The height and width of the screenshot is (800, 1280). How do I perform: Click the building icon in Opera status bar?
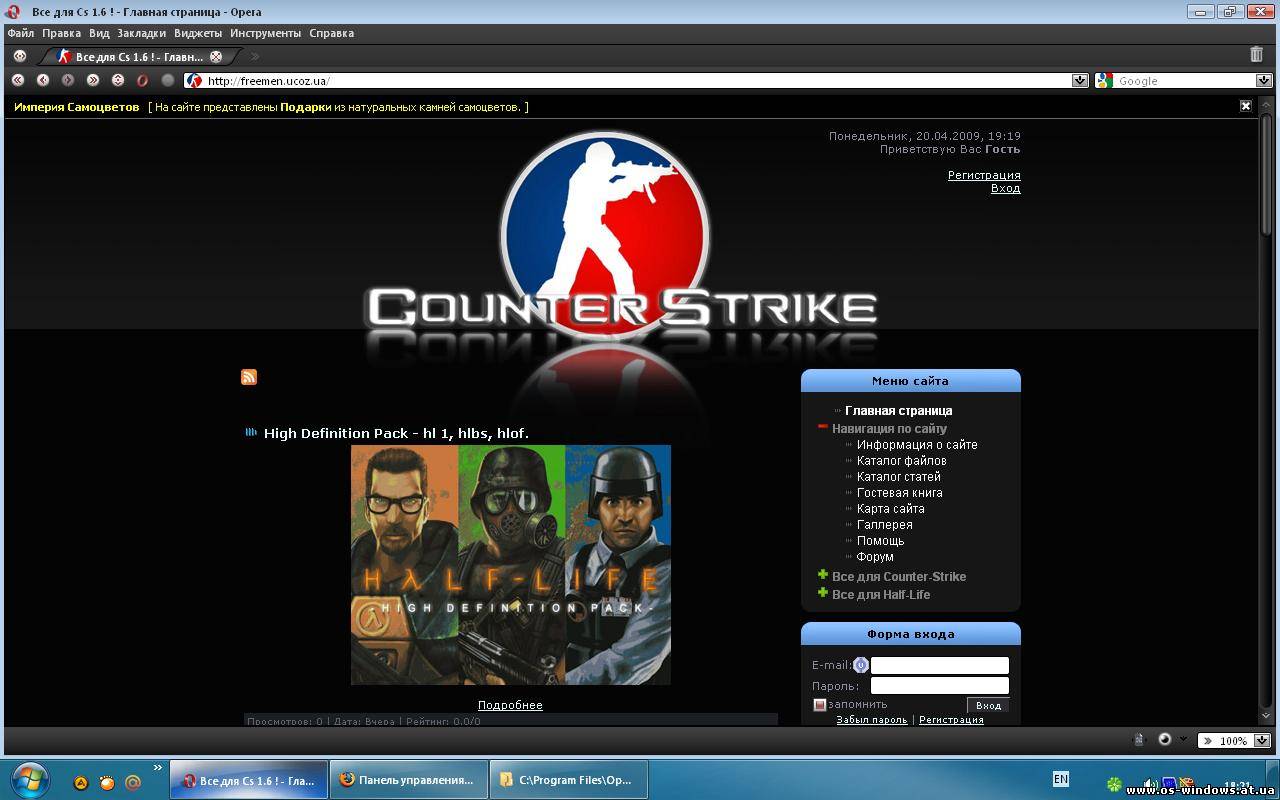[1138, 740]
